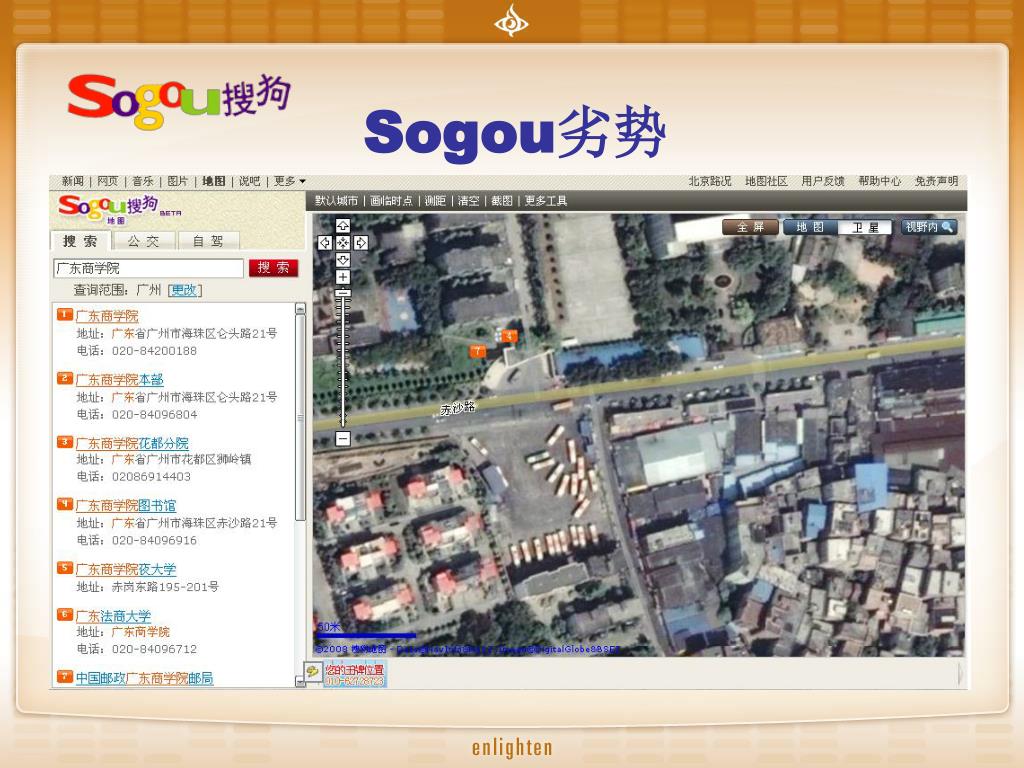Open the result 广东商学院夜大学
The width and height of the screenshot is (1024, 768).
coord(126,569)
